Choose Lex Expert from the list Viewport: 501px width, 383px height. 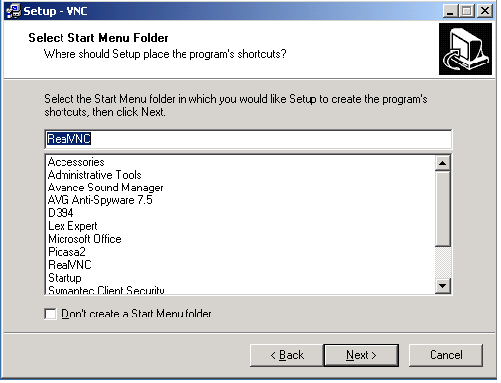(73, 226)
